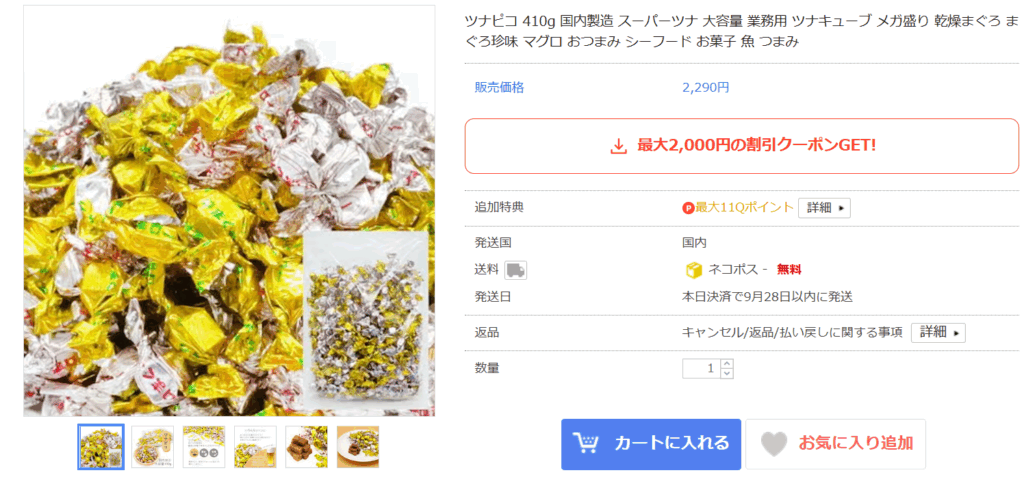Get the 最大2,000円の割引クーポン banner

[x=741, y=146]
